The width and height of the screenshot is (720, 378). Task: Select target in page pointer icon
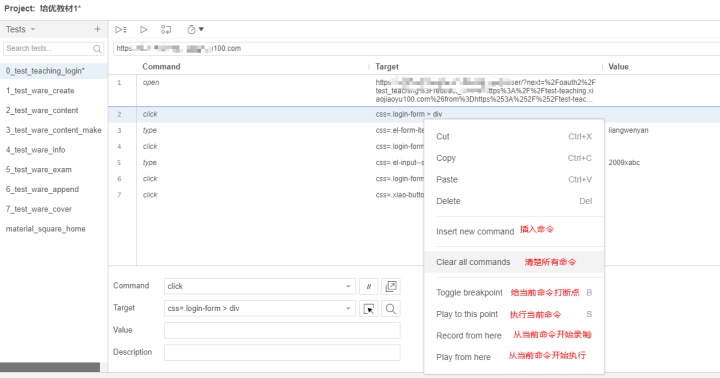(369, 309)
